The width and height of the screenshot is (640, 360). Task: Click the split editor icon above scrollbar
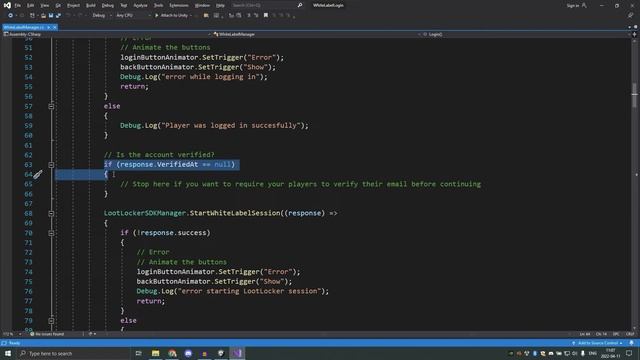click(x=634, y=35)
